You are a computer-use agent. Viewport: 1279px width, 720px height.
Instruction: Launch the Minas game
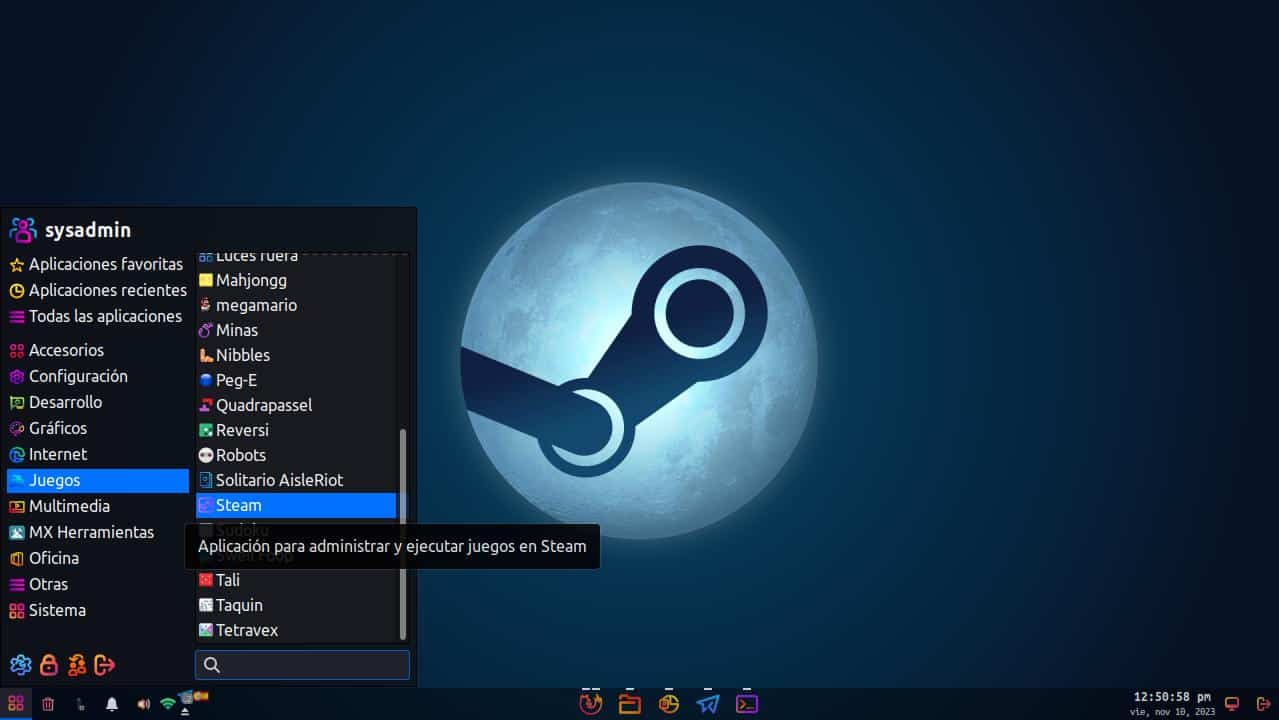[296, 330]
